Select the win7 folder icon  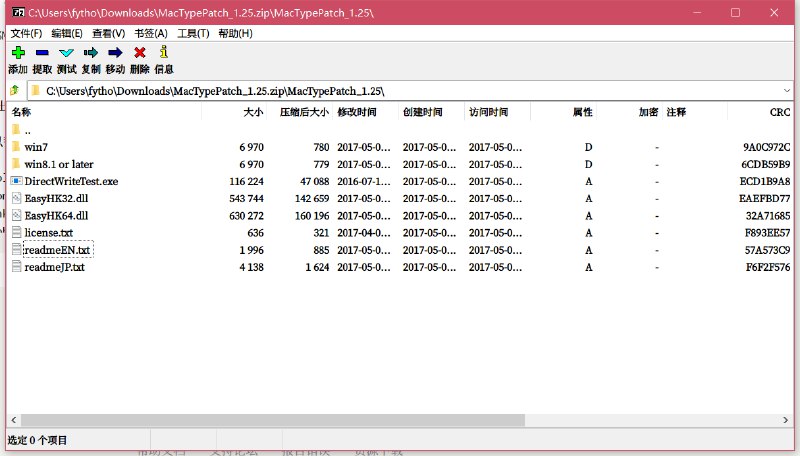pos(16,146)
